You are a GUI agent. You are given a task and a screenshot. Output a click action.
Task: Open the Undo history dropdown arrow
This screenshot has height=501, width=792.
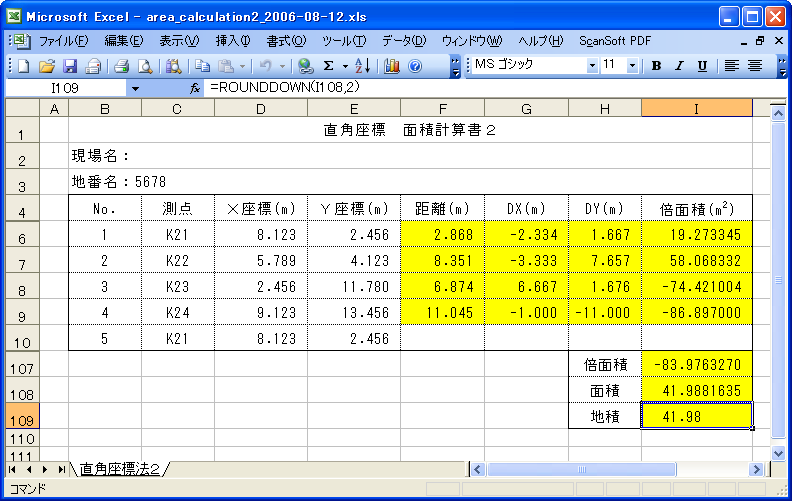[x=282, y=66]
